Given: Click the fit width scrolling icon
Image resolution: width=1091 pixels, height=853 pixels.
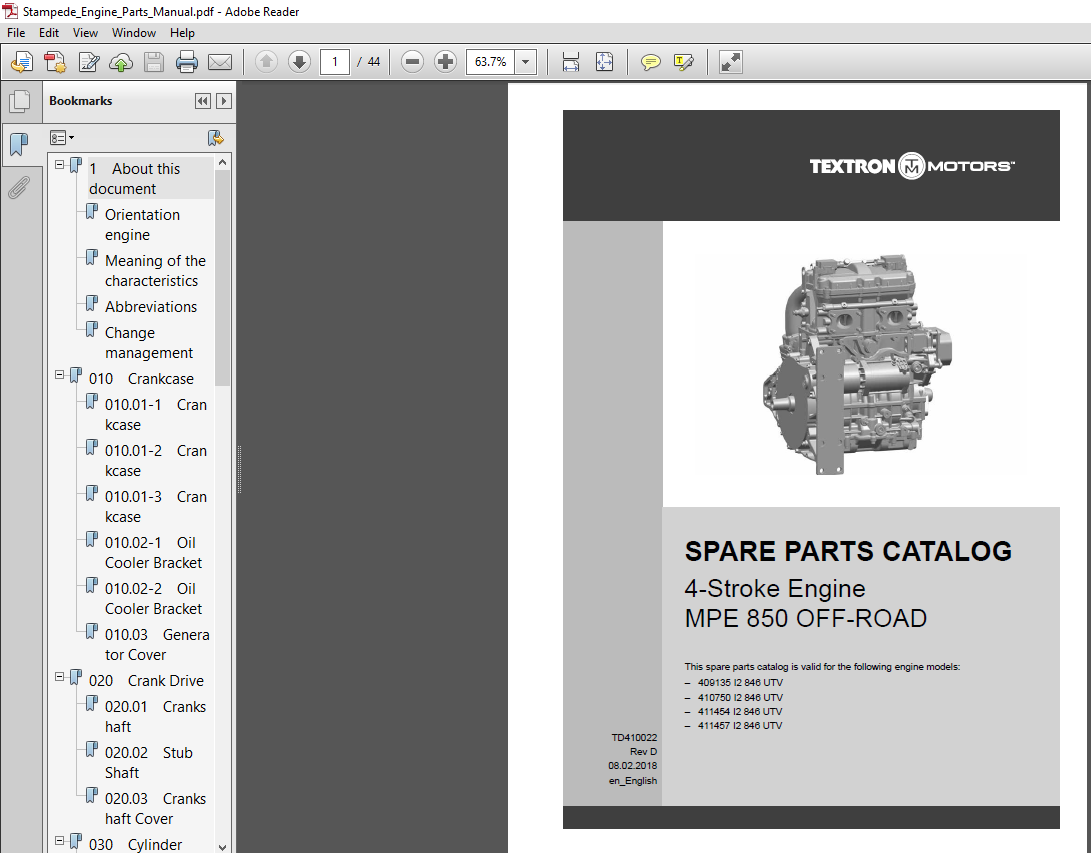Looking at the screenshot, I should pos(571,62).
